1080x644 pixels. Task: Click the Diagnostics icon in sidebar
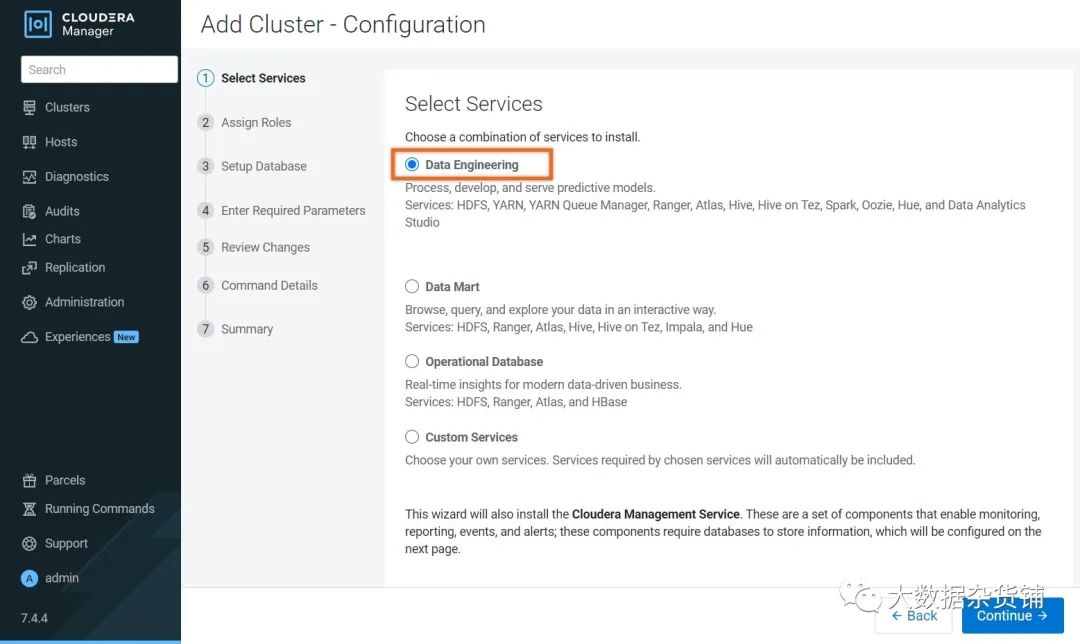pos(29,177)
